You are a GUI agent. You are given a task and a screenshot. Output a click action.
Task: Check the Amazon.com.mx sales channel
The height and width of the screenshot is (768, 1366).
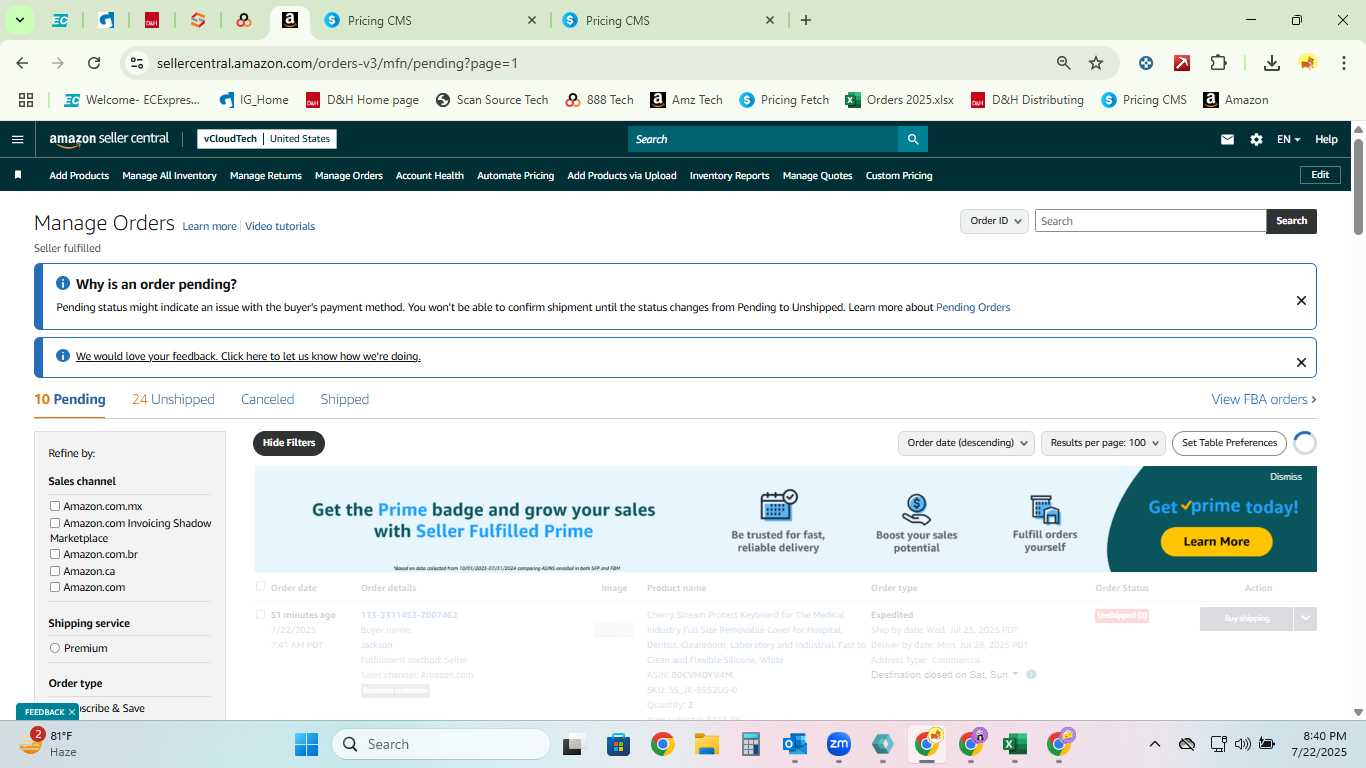(x=55, y=506)
